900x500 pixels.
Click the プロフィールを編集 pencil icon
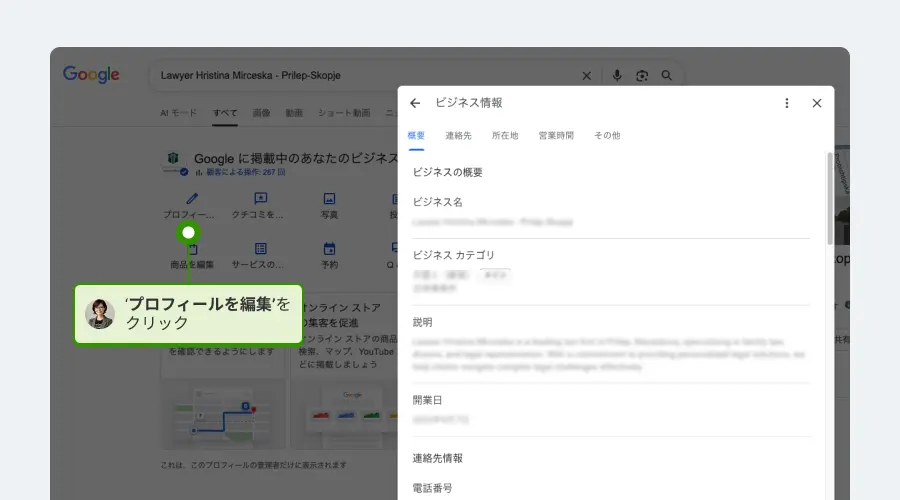(x=191, y=199)
